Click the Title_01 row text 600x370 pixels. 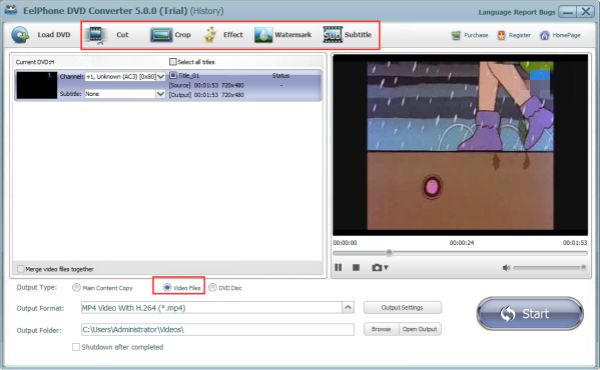pos(189,76)
